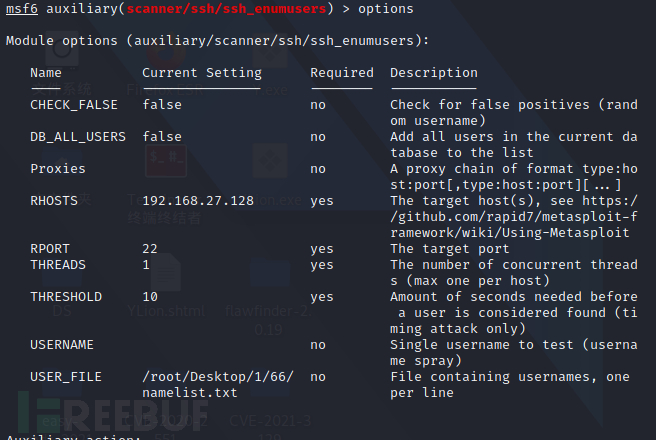Select the RHOSTS value 192.168.27.128
Viewport: 656px width, 440px height.
pyautogui.click(x=198, y=201)
